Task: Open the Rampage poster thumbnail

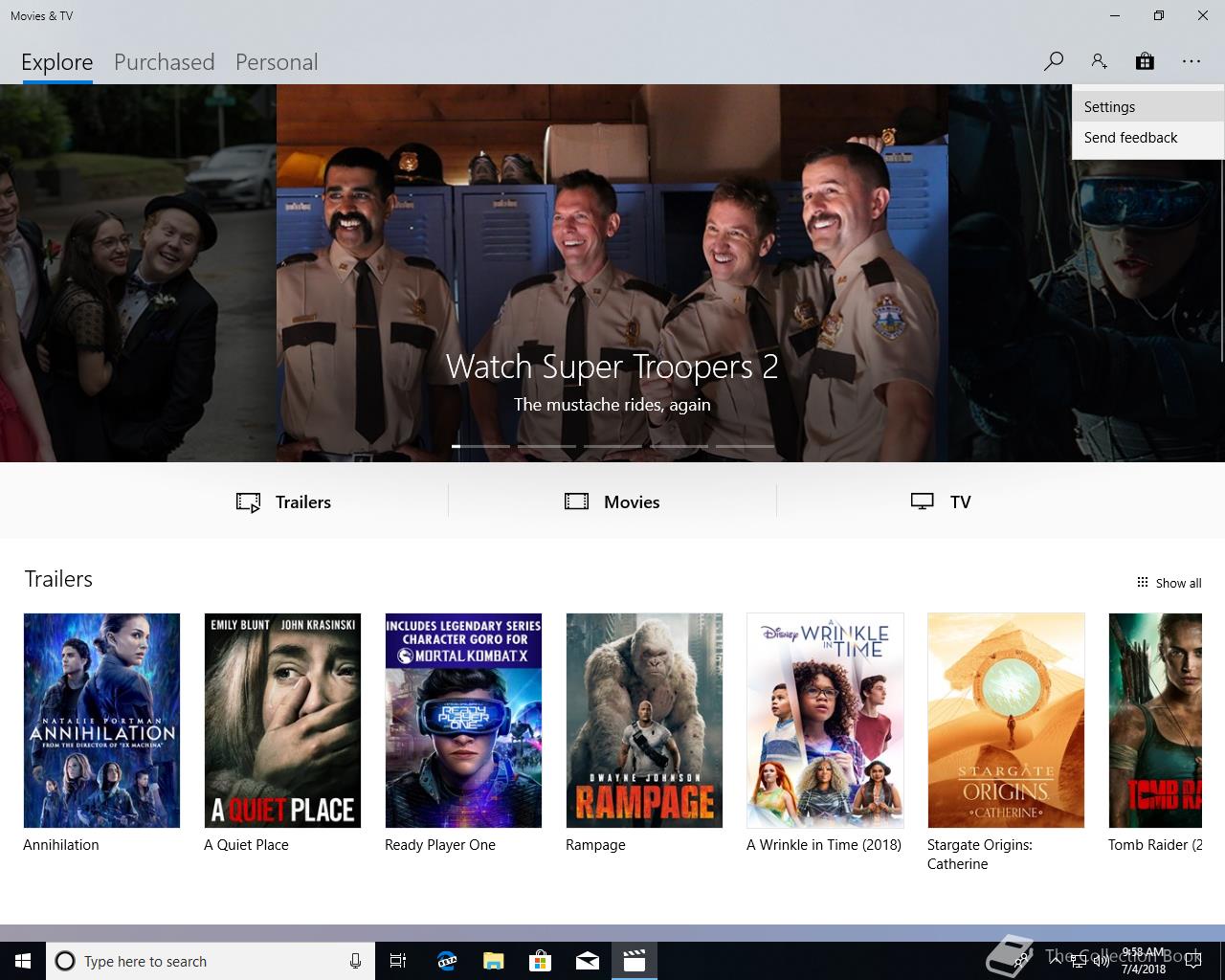Action: 644,721
